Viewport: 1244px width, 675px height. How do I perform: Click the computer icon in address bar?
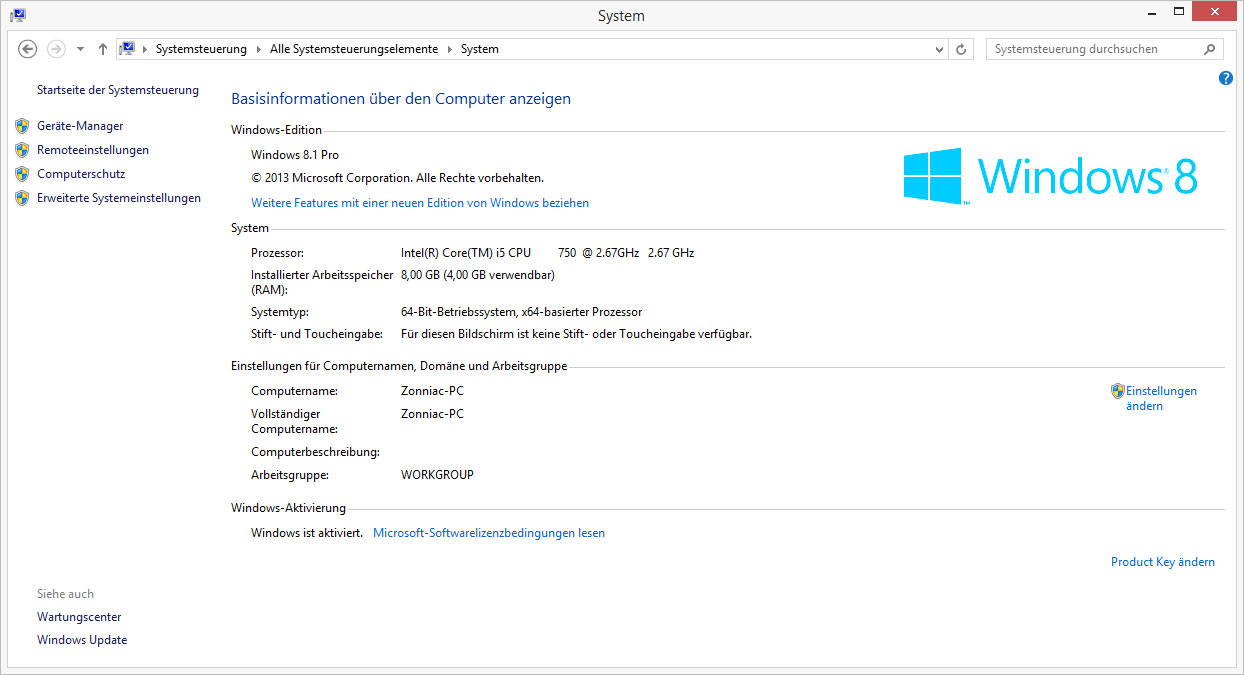point(128,49)
